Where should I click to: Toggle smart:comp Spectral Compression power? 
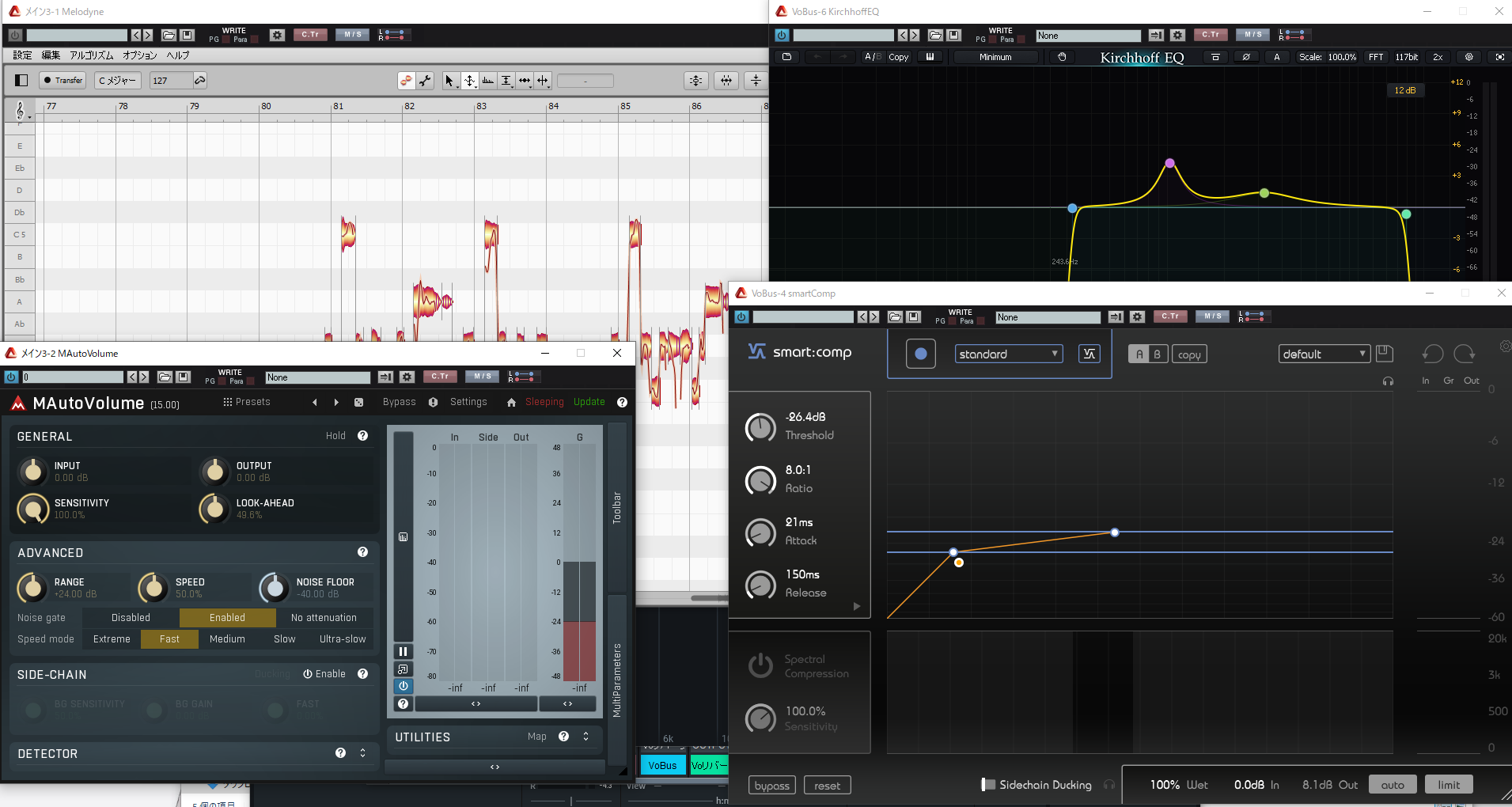coord(760,665)
